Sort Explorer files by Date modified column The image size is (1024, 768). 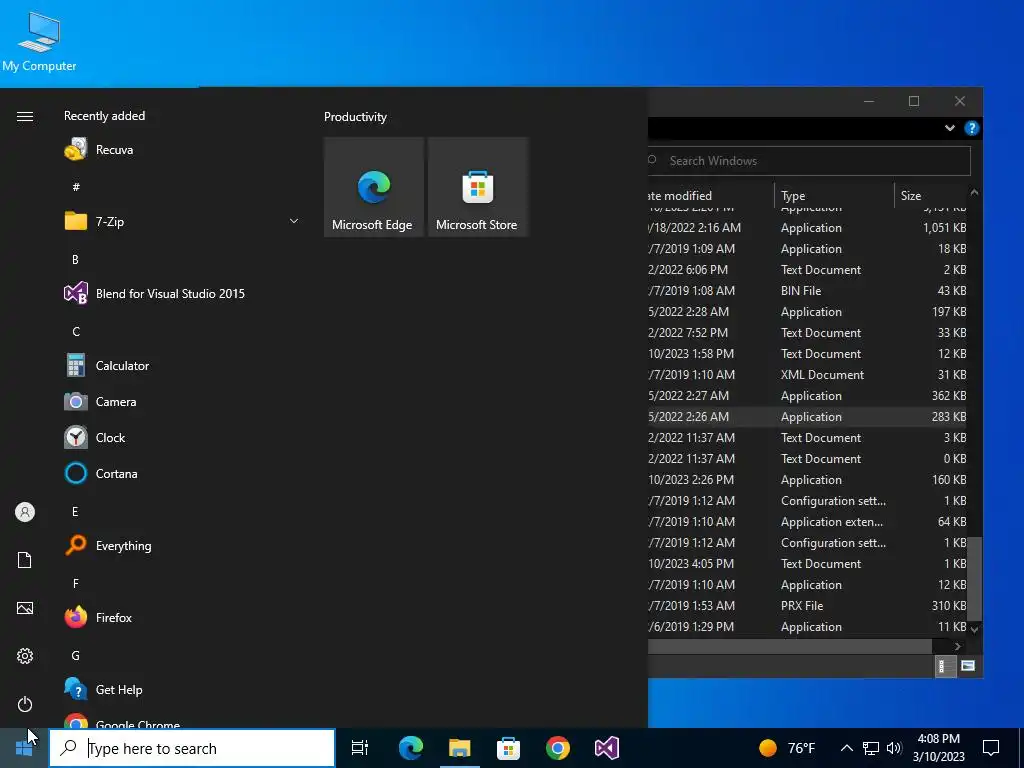click(711, 195)
